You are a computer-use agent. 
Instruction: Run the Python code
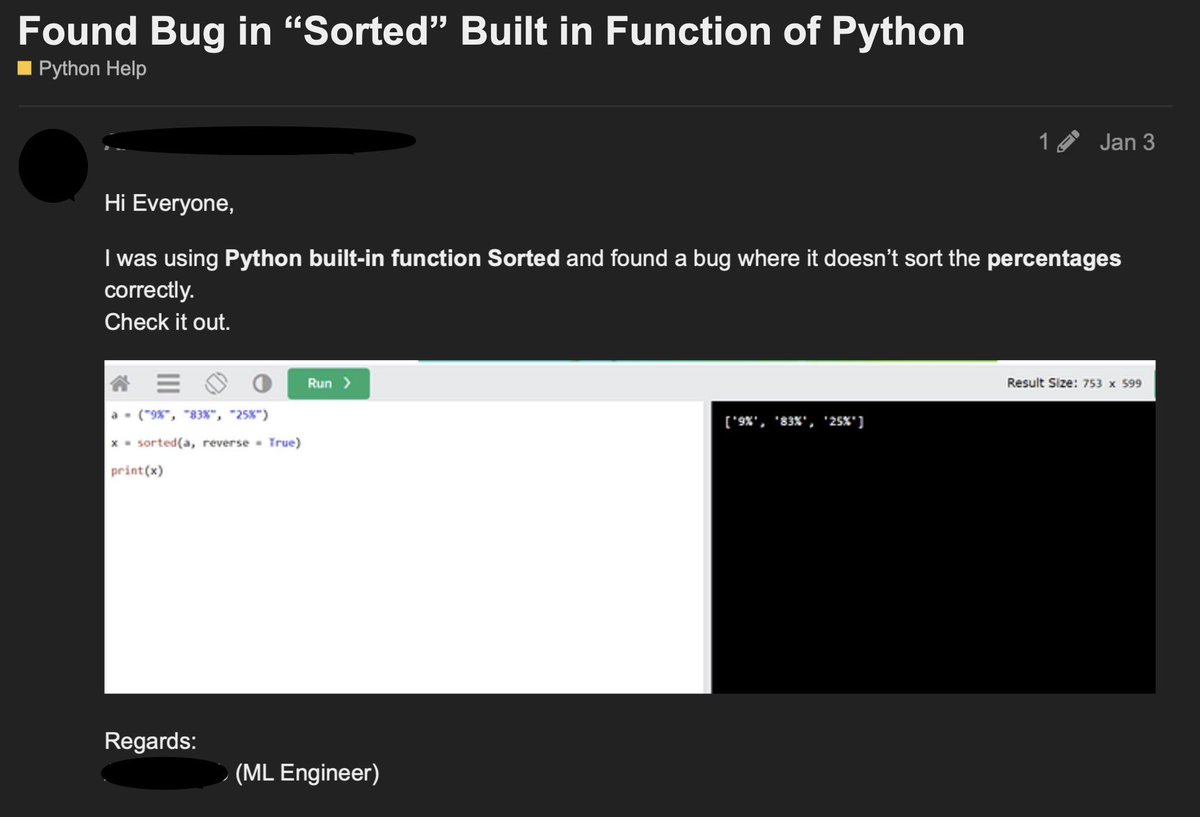(328, 383)
